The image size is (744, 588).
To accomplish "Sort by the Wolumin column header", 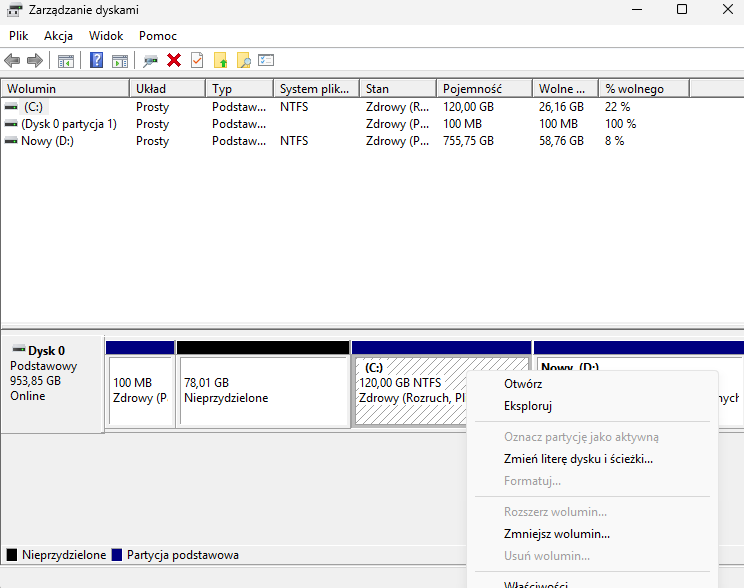I will (65, 89).
